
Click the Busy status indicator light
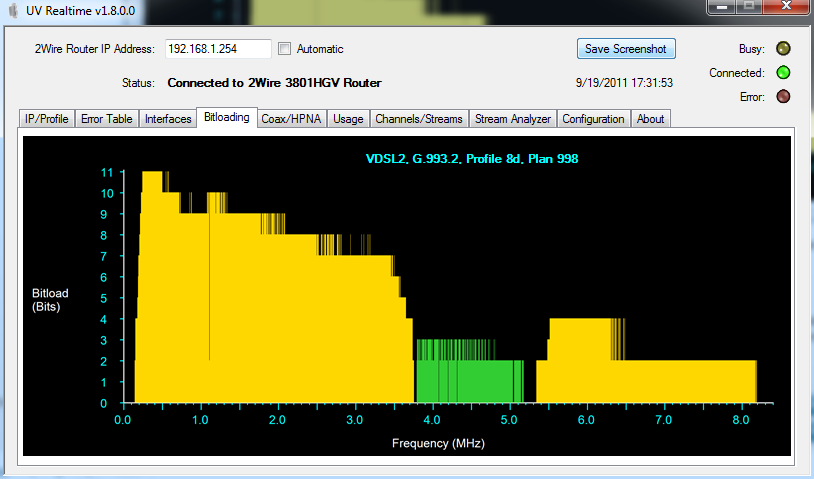(784, 49)
